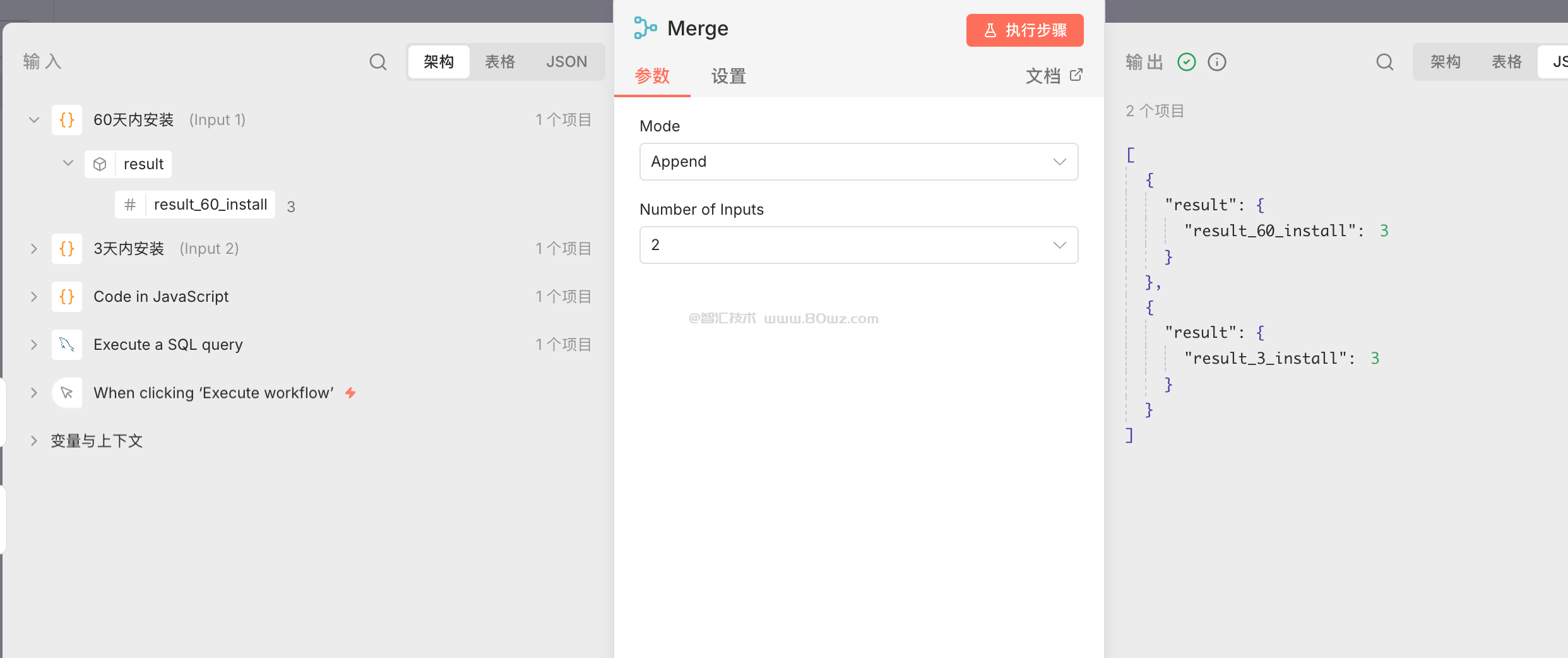Open the Mode dropdown showing Append

(858, 162)
